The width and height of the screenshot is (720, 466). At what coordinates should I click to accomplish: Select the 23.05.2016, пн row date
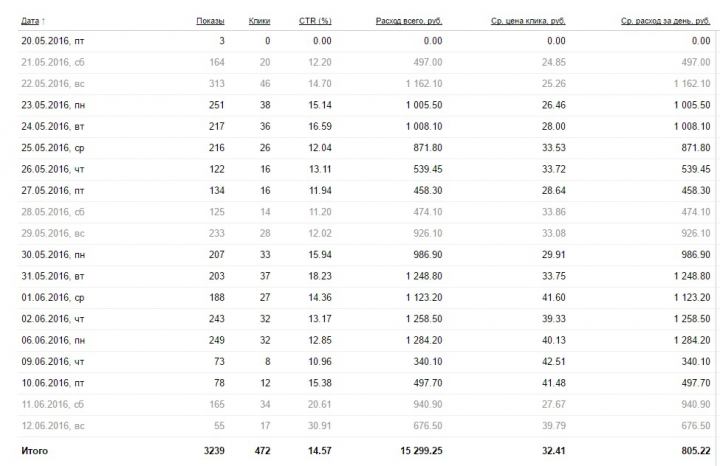coord(53,105)
